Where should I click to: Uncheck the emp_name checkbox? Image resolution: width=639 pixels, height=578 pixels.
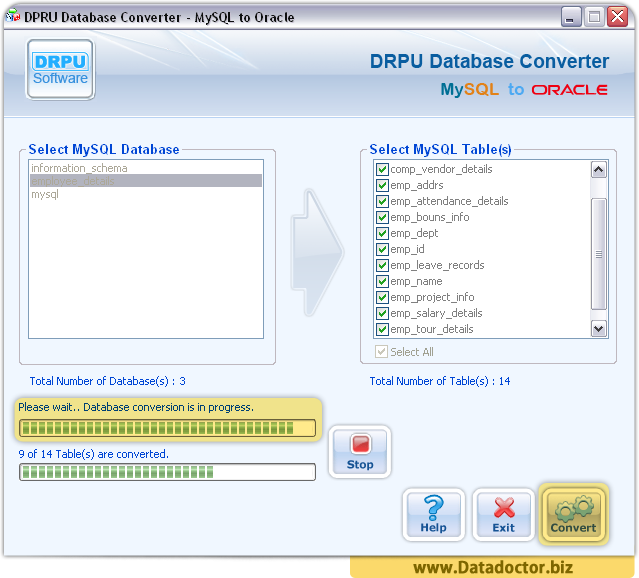pos(382,281)
